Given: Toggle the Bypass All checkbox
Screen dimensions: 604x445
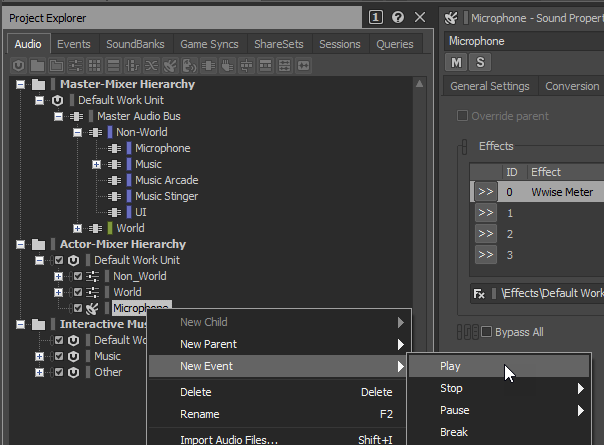Looking at the screenshot, I should click(487, 332).
